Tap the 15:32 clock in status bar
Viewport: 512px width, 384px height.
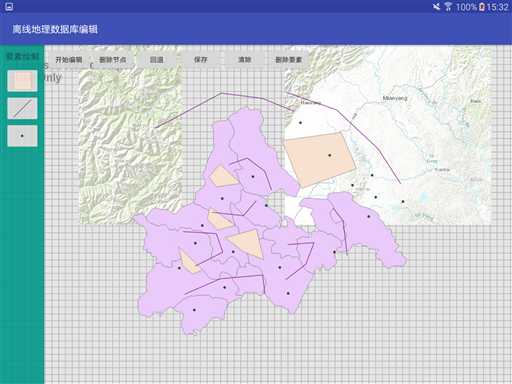[x=497, y=7]
